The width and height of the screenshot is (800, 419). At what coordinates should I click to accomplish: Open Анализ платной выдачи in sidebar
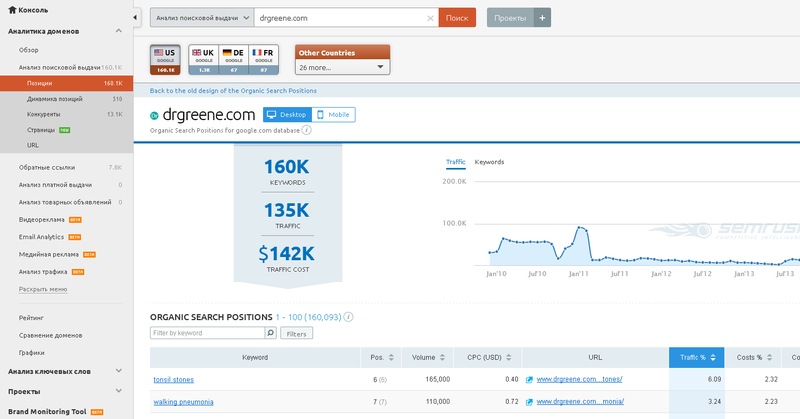pos(55,185)
